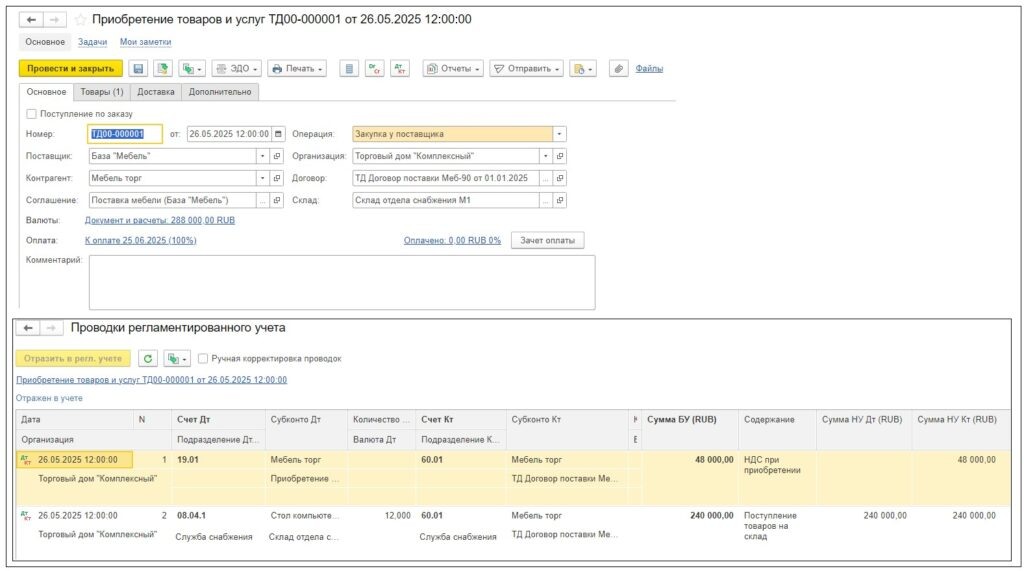
Task: Click the Склад ellipsis select button
Action: pos(546,200)
